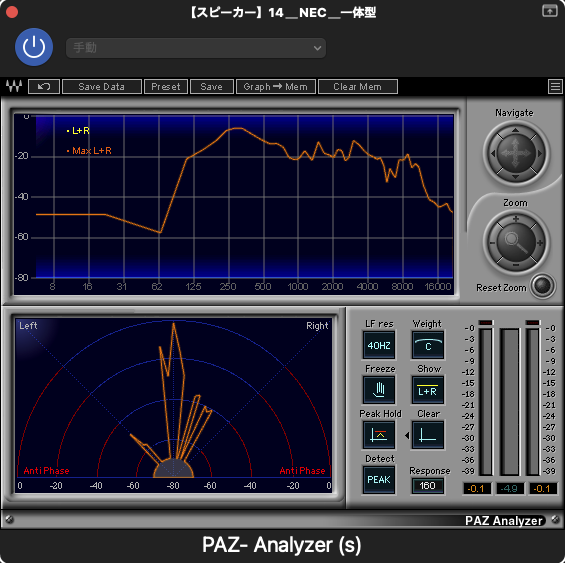This screenshot has width=565, height=563.
Task: Click the Save button
Action: coord(212,87)
